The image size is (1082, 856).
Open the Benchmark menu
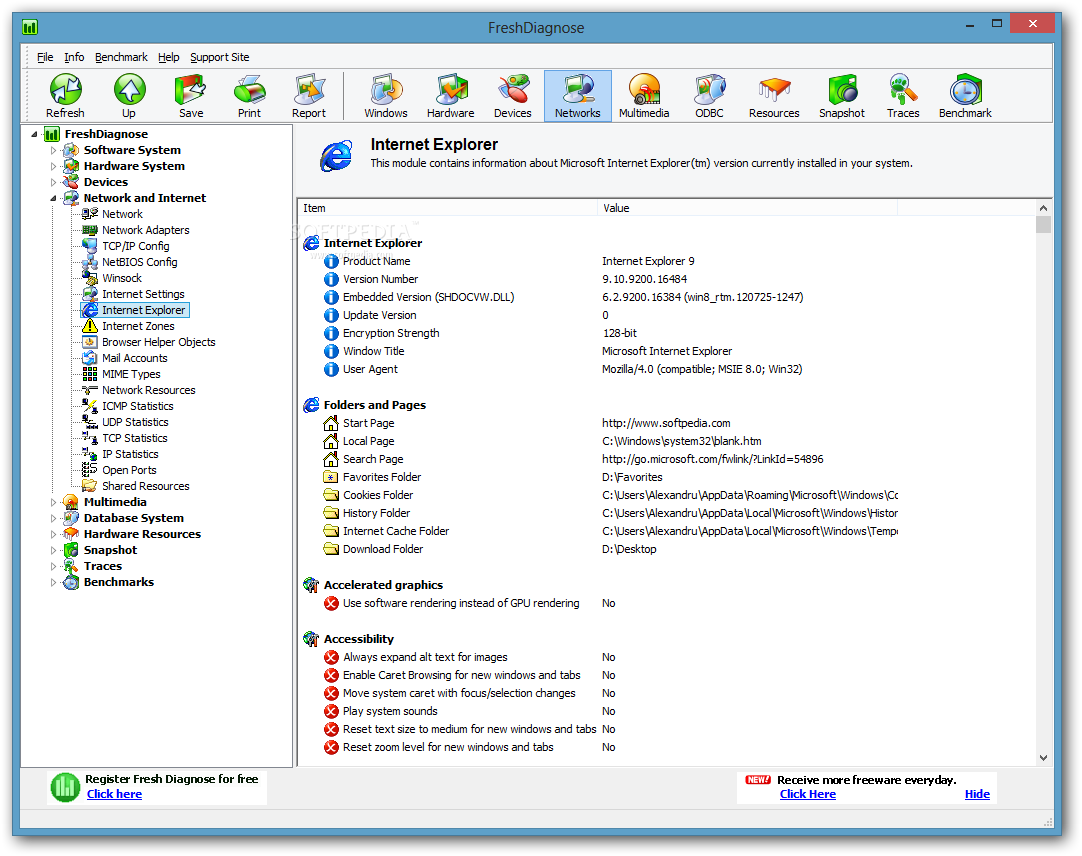coord(121,57)
